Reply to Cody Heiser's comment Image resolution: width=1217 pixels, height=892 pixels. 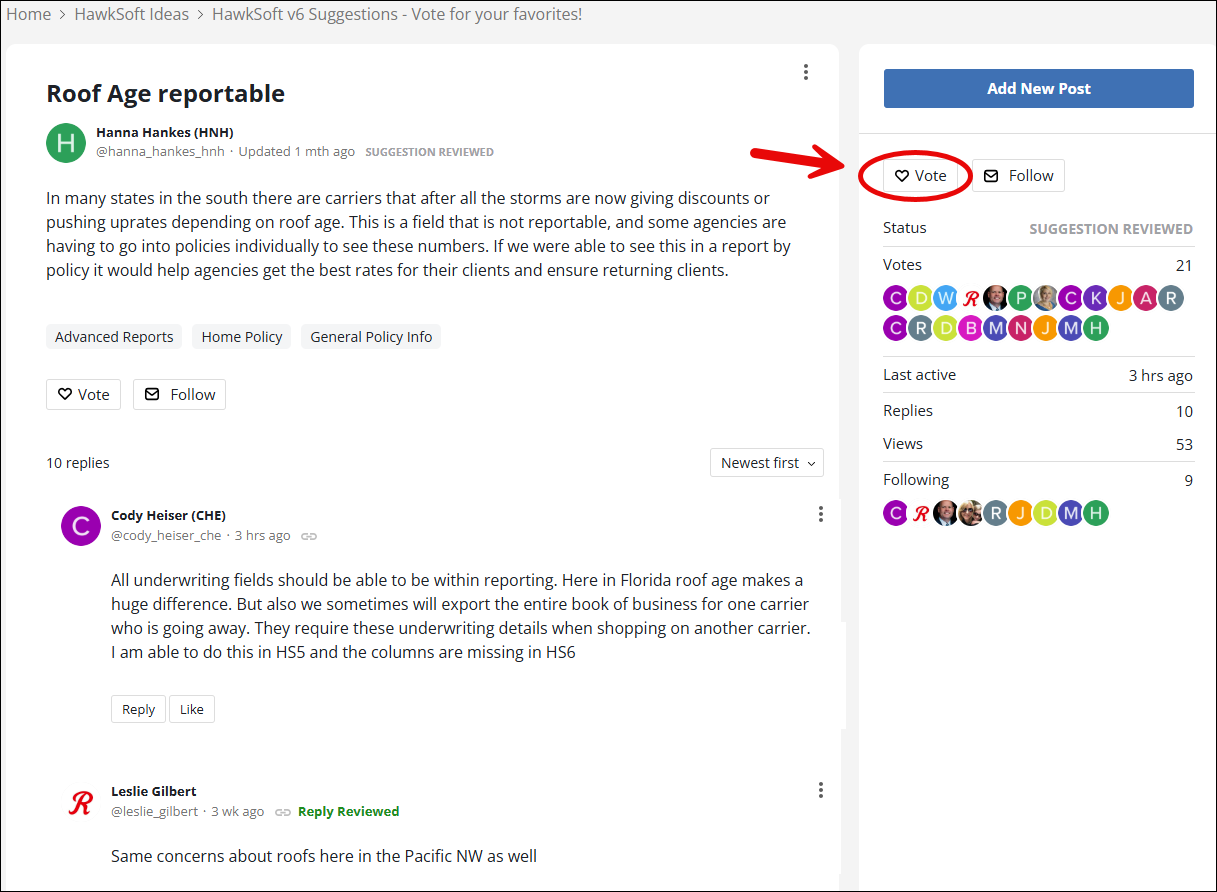click(x=138, y=708)
